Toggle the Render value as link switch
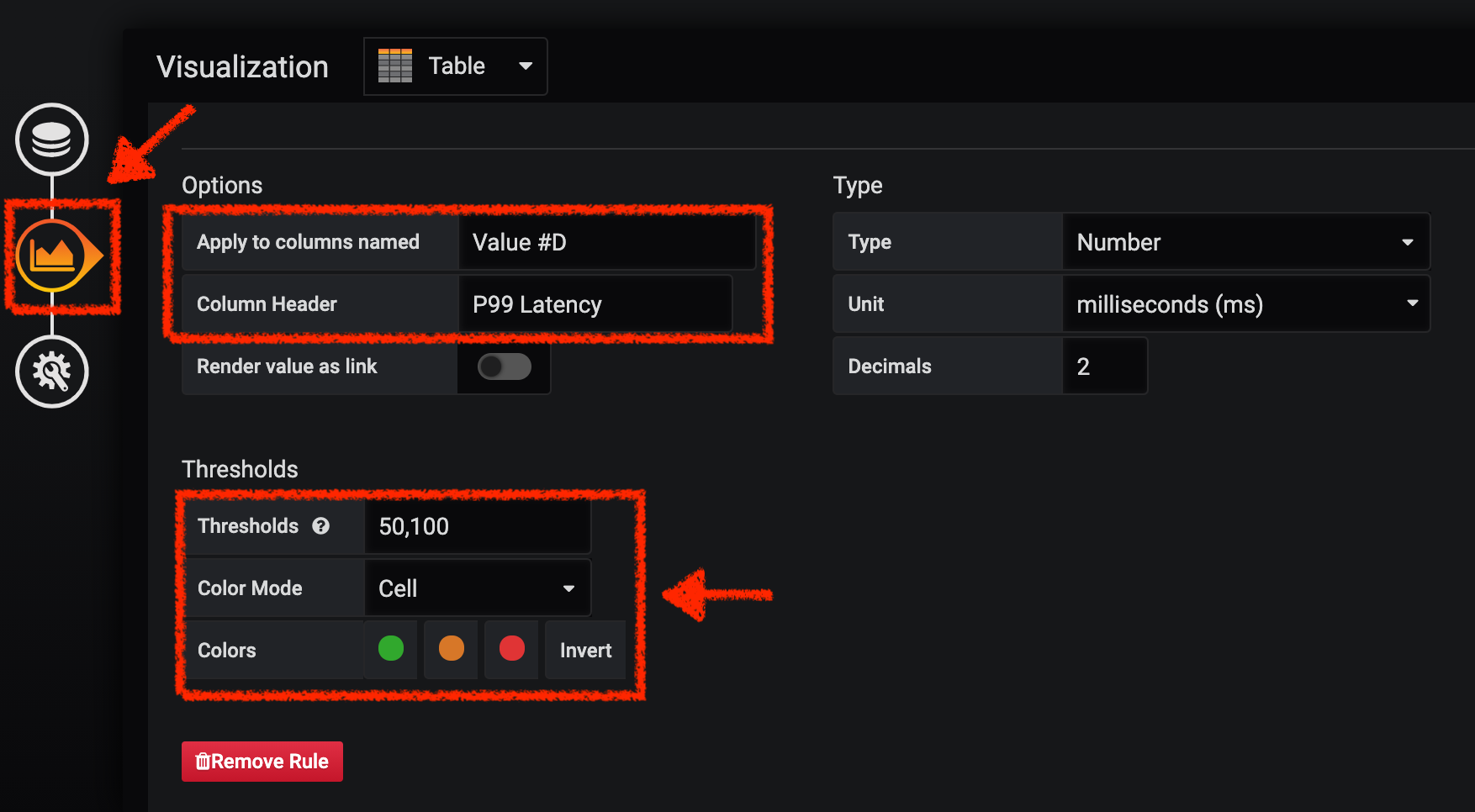This screenshot has width=1475, height=812. point(505,366)
